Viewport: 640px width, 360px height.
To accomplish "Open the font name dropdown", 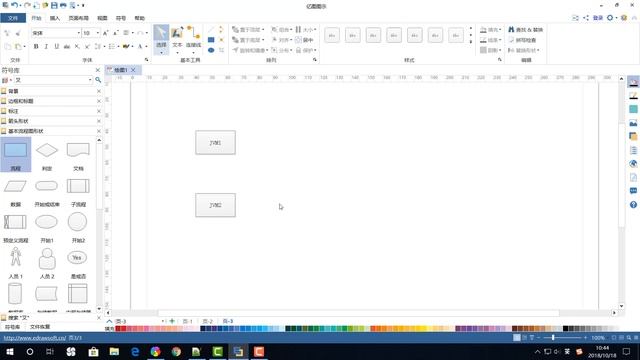I will tap(78, 33).
